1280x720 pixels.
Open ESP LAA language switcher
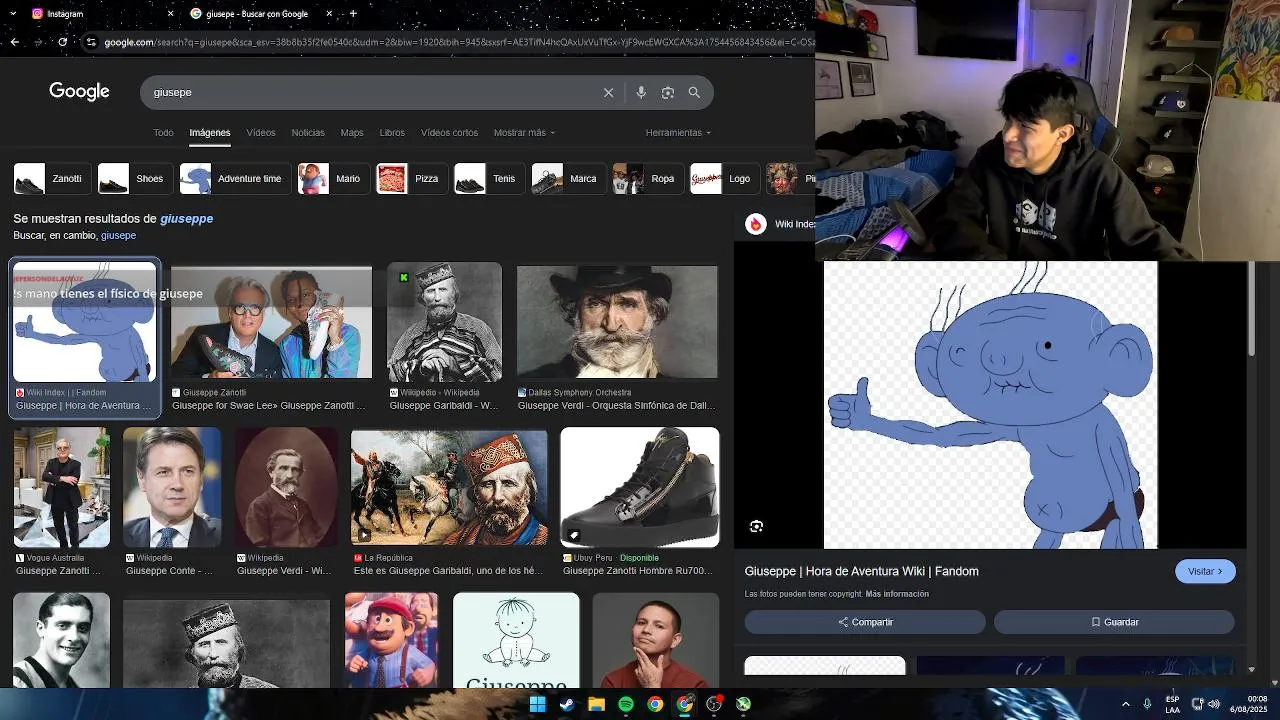(x=1172, y=704)
